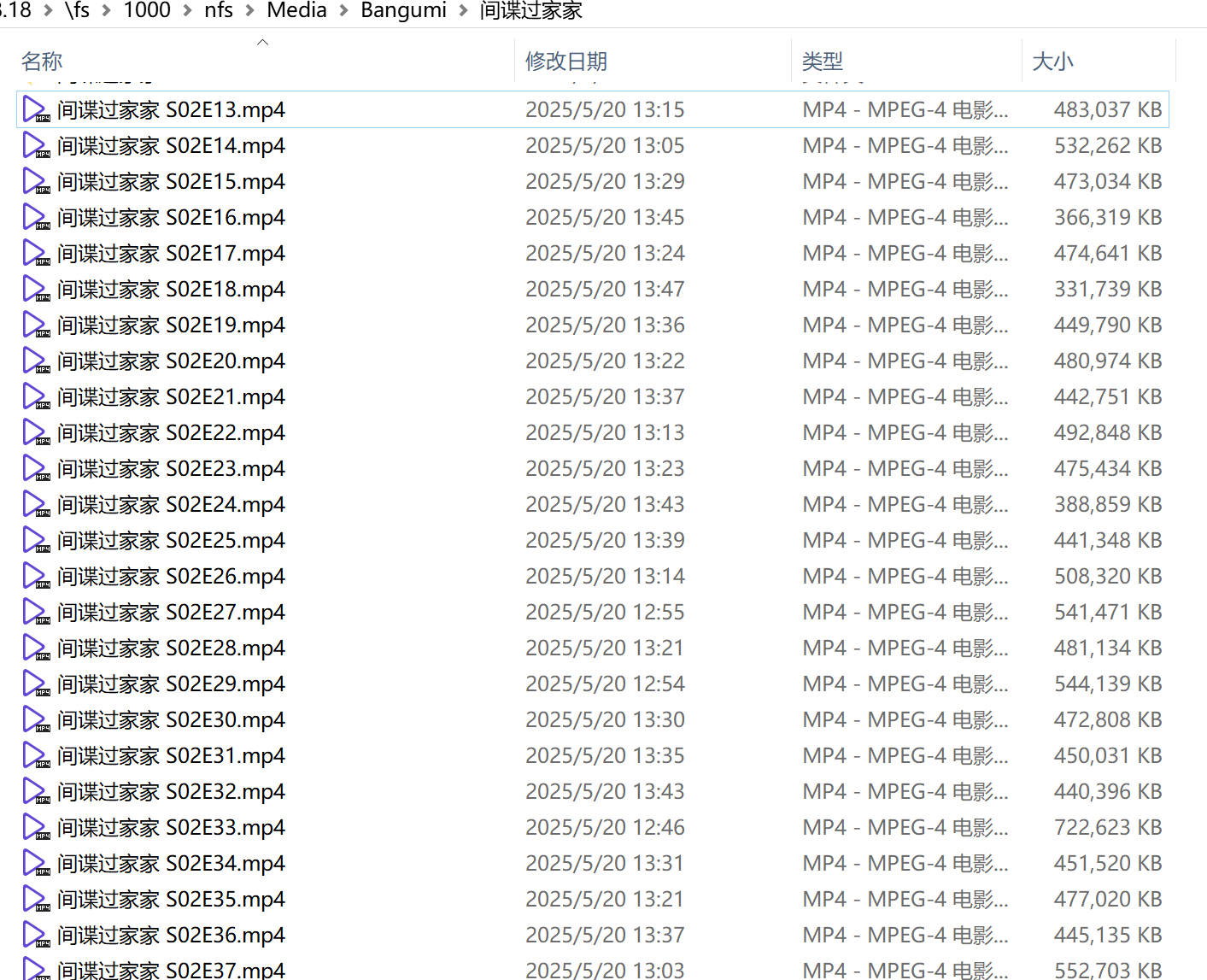The width and height of the screenshot is (1207, 980).
Task: Expand breadcrumb chevron after 1000
Action: 187,11
